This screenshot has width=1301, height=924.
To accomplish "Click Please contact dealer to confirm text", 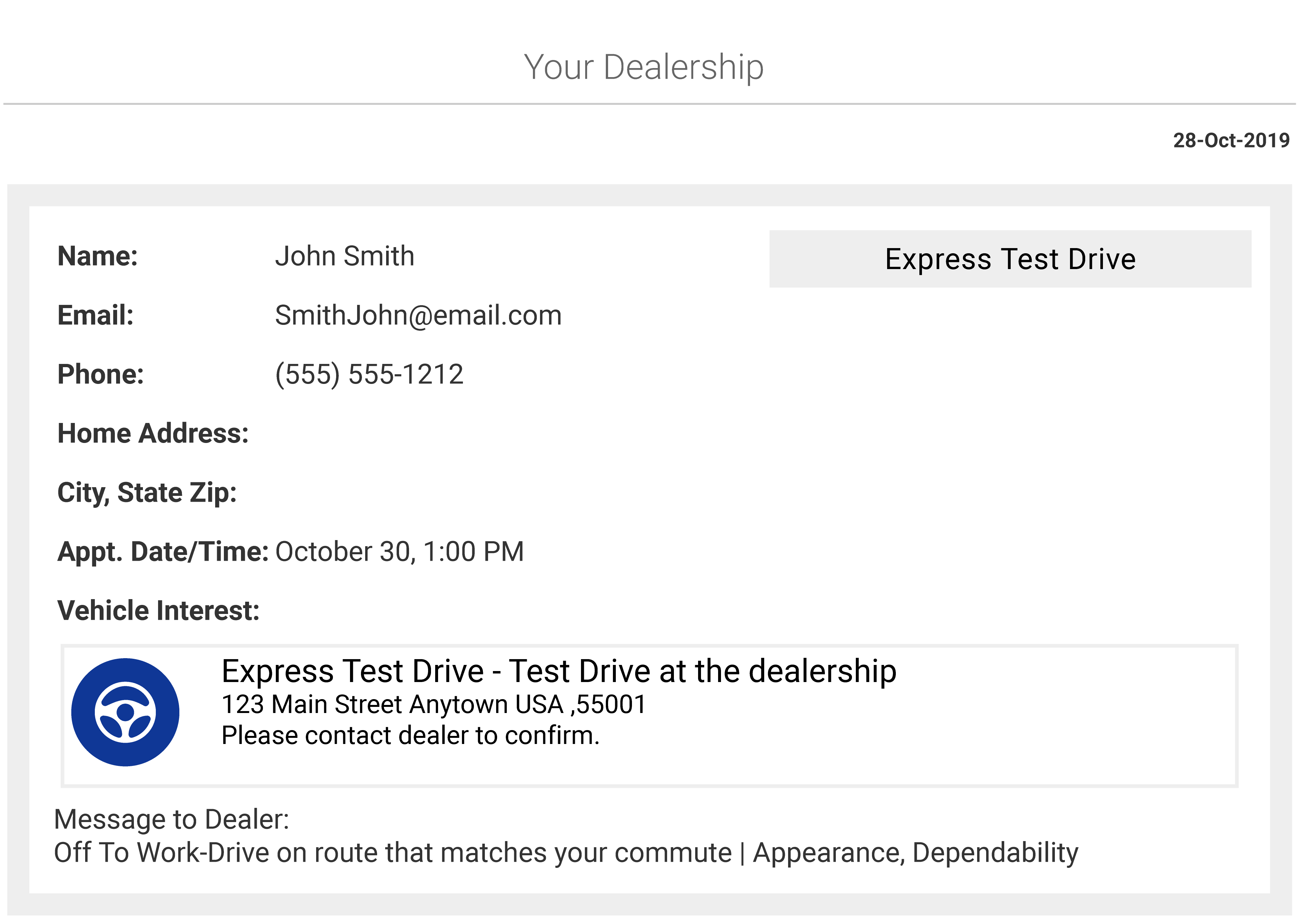I will 410,736.
